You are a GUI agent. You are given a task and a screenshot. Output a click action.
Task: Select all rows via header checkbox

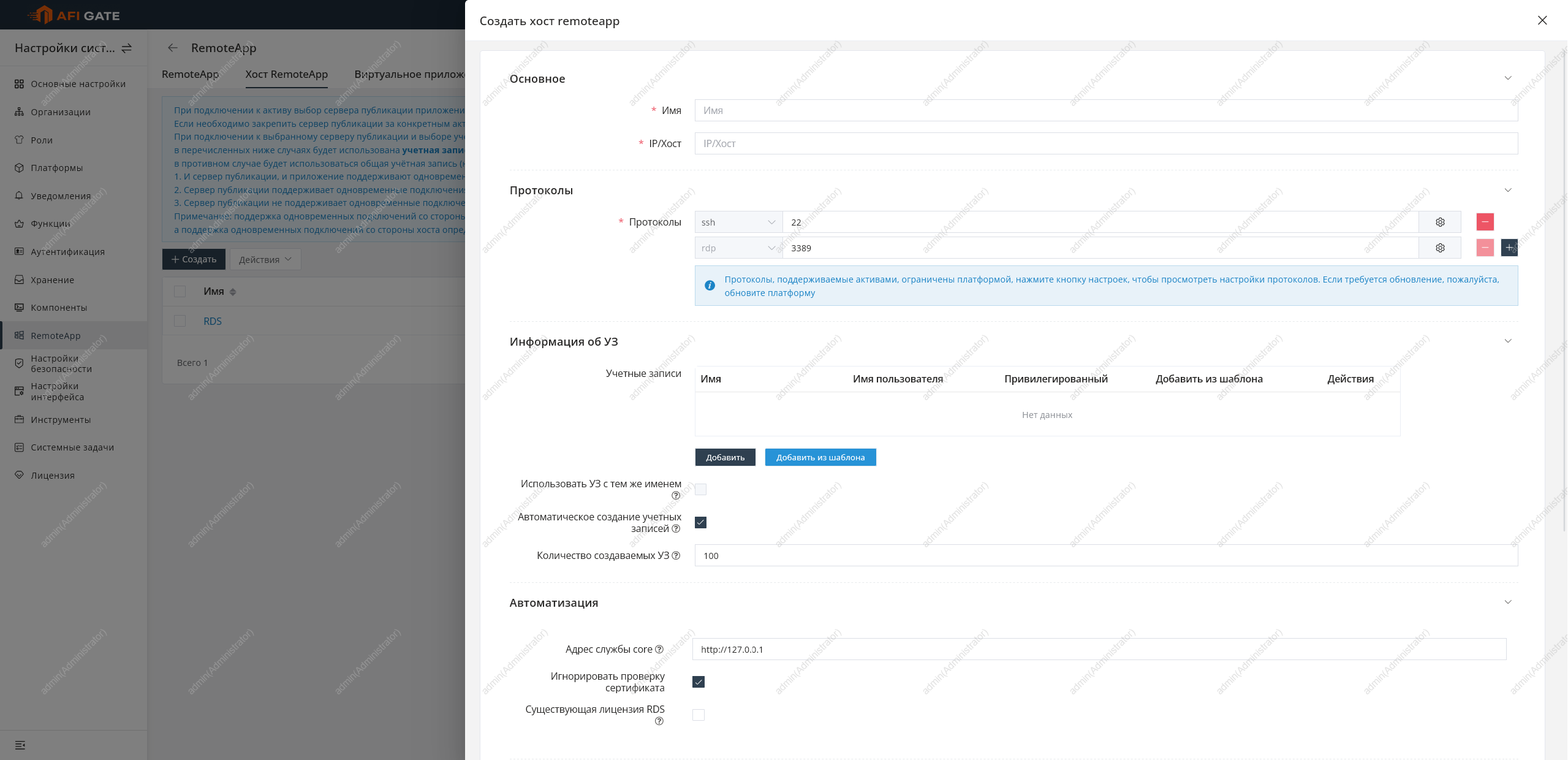(180, 292)
